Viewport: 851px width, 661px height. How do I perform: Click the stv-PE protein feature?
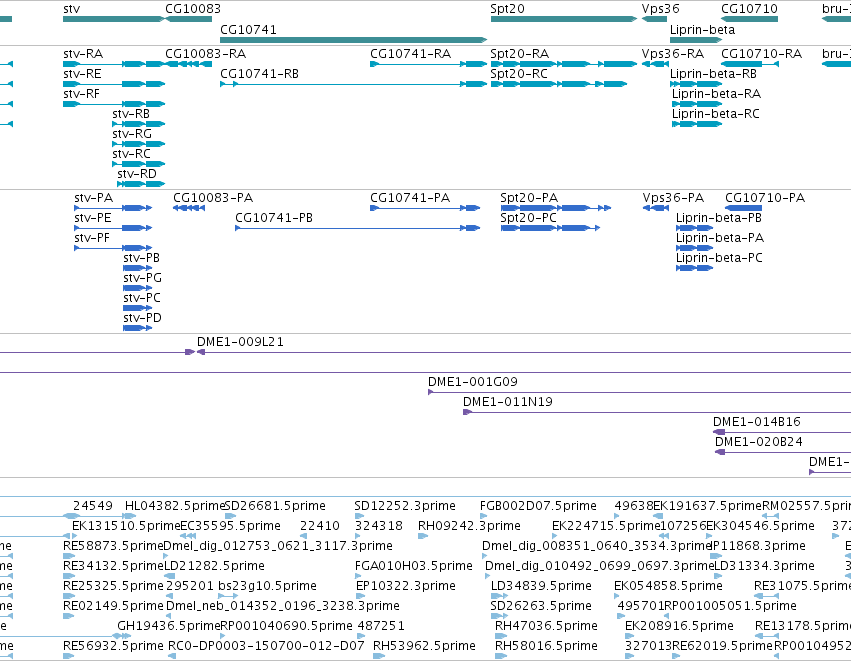[x=113, y=228]
